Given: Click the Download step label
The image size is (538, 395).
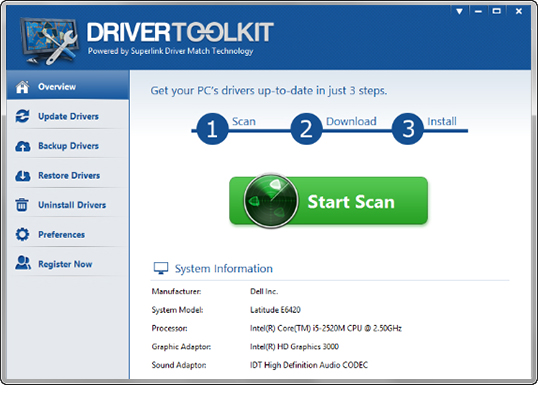Looking at the screenshot, I should (x=351, y=121).
